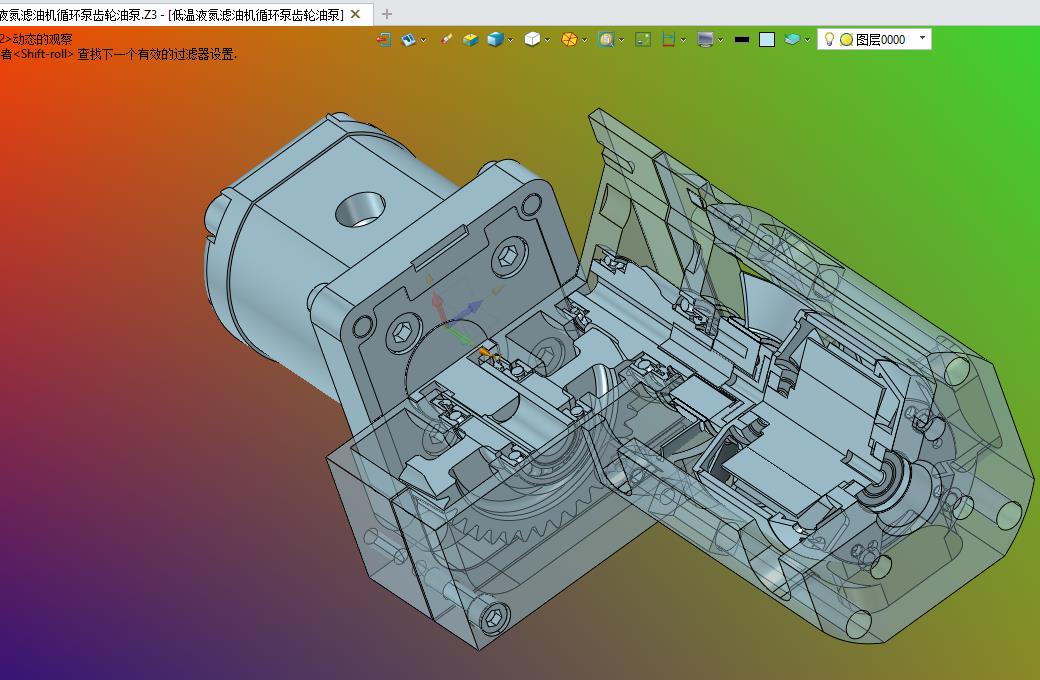Click the blue book toolbar icon
The height and width of the screenshot is (680, 1040).
click(x=408, y=40)
